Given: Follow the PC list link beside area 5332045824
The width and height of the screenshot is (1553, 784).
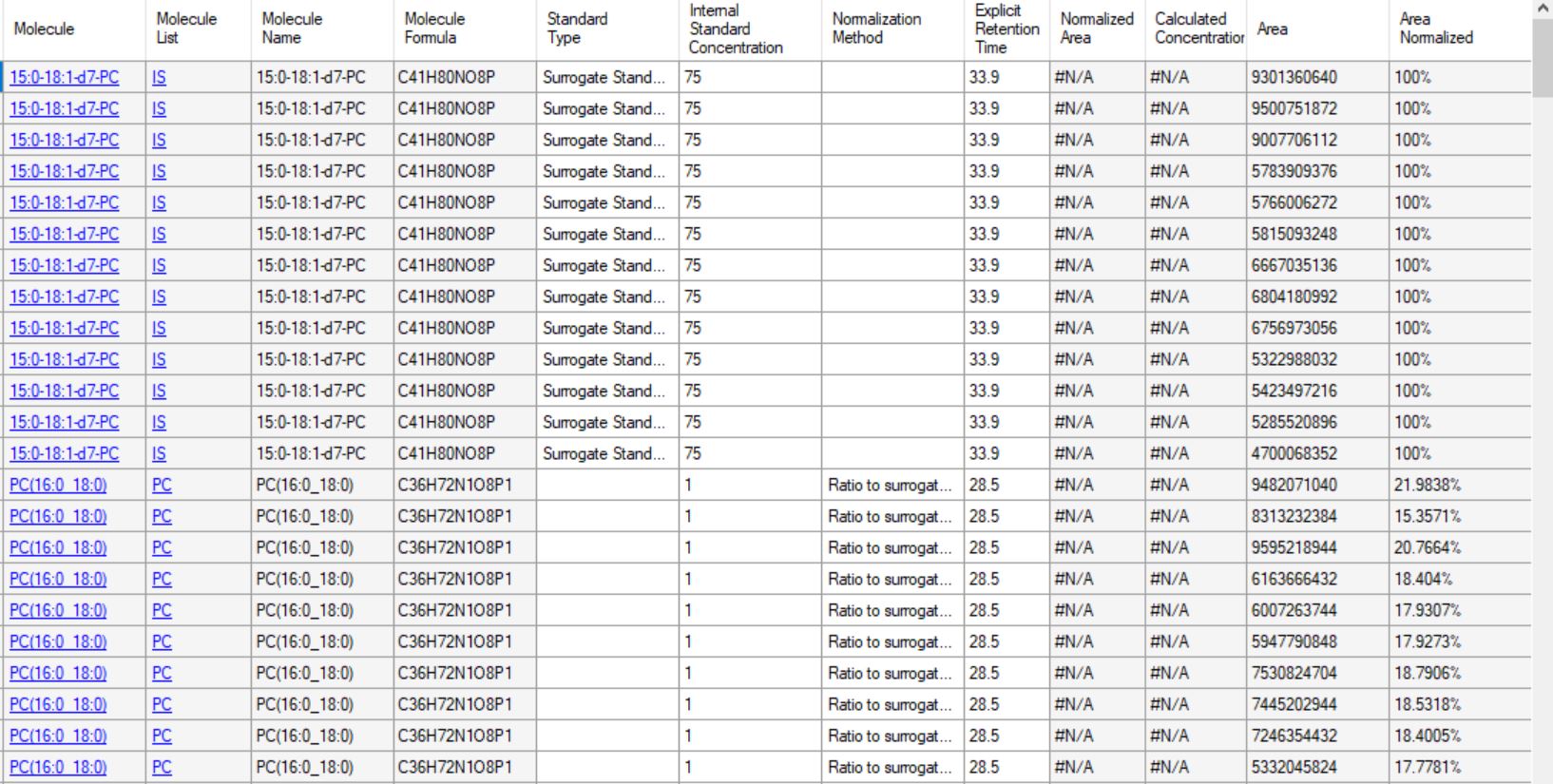Looking at the screenshot, I should pyautogui.click(x=162, y=768).
